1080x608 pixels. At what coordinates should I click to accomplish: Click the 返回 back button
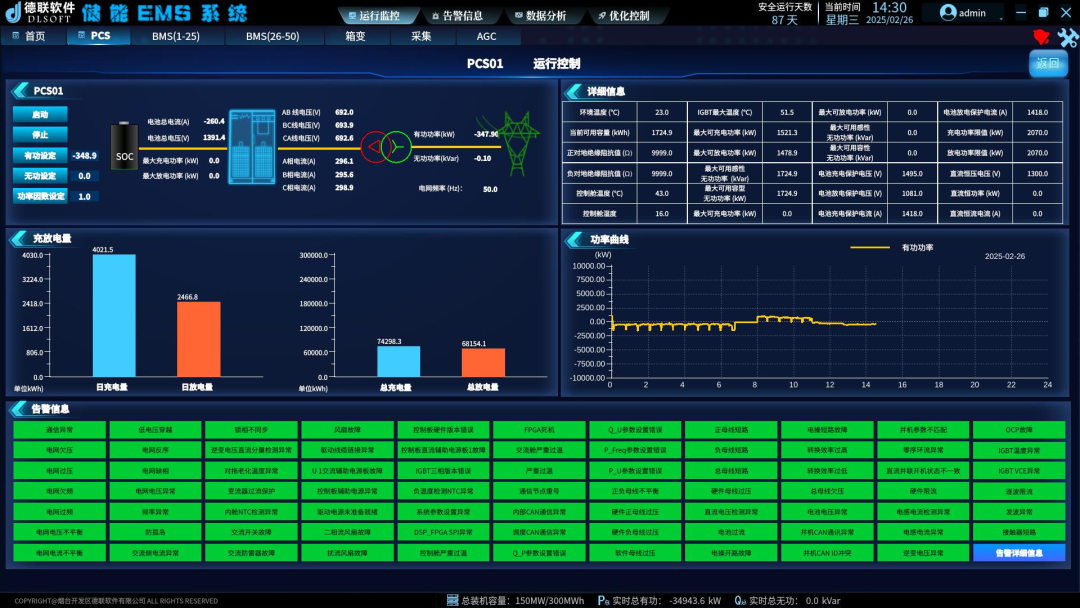(x=1048, y=63)
